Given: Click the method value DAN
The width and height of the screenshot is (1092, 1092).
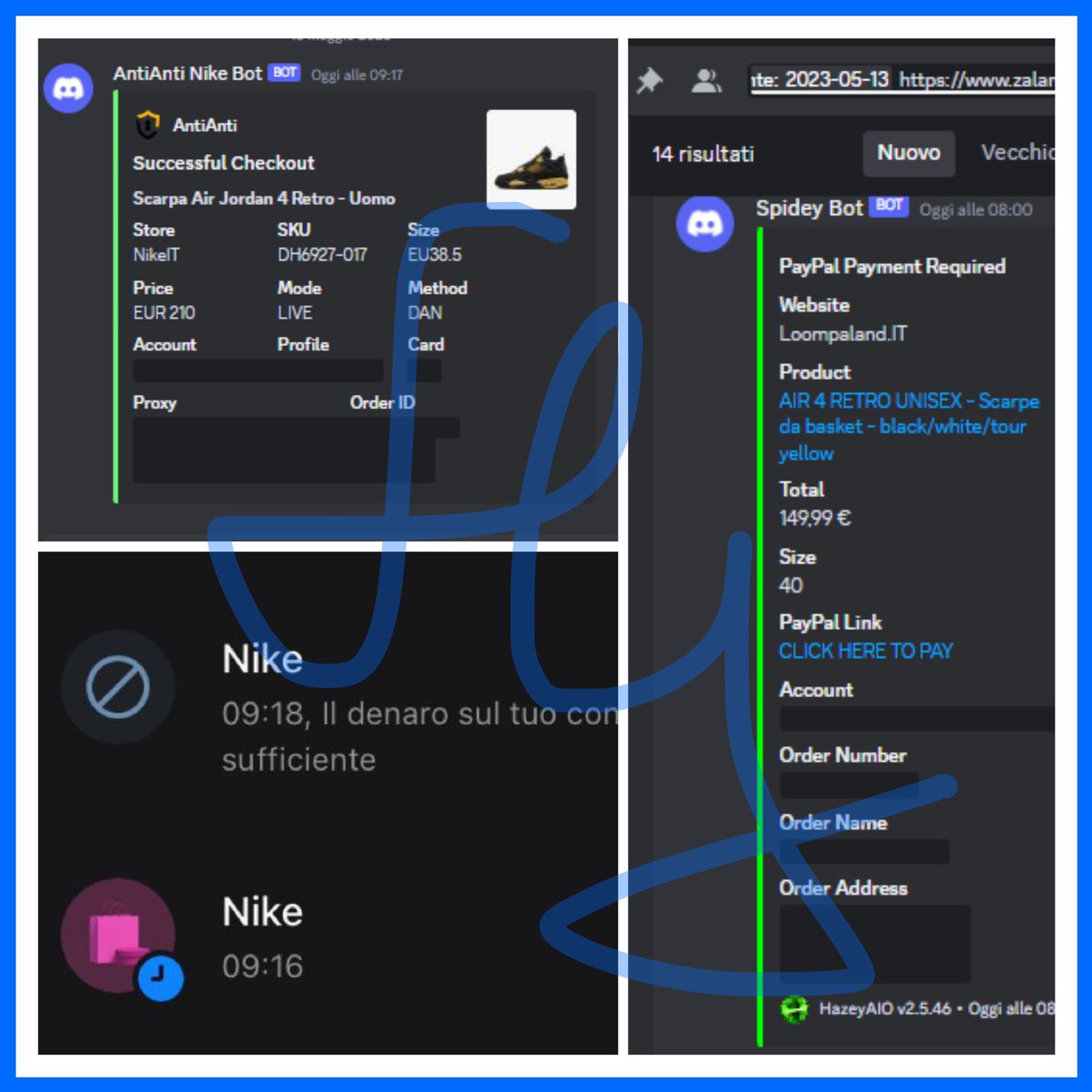Looking at the screenshot, I should click(x=425, y=313).
